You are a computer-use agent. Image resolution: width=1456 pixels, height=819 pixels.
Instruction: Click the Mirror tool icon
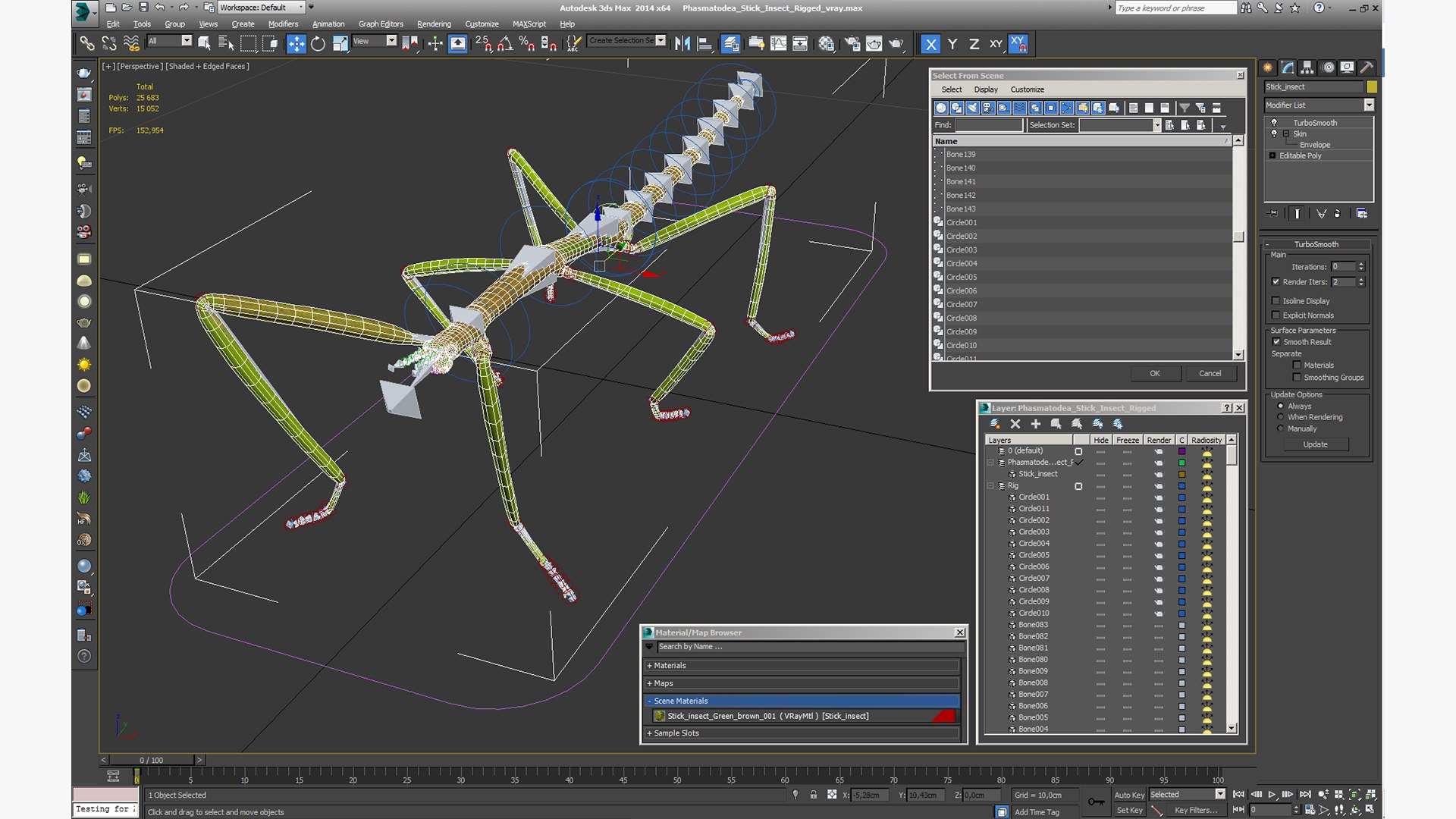(x=682, y=44)
